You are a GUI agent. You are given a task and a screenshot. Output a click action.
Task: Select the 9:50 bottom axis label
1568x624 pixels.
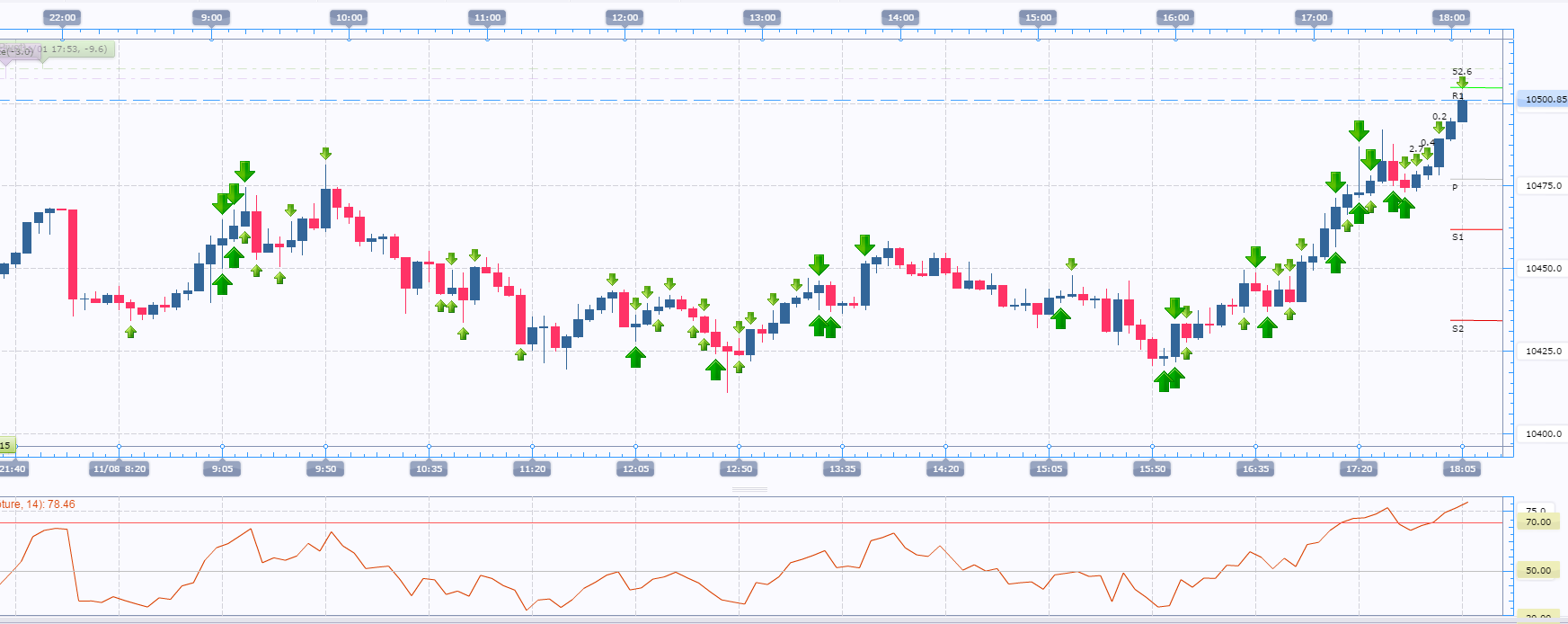point(325,468)
